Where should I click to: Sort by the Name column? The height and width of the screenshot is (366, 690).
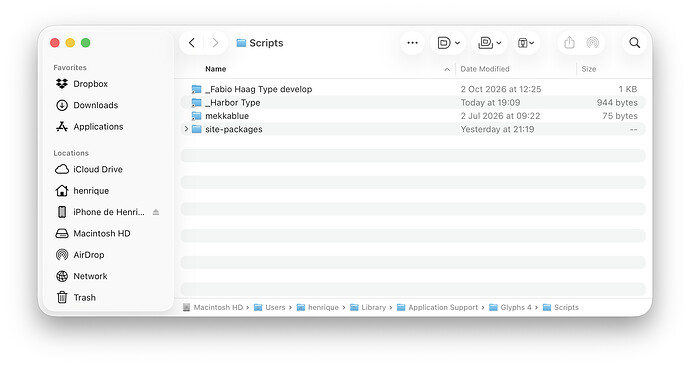coord(216,69)
